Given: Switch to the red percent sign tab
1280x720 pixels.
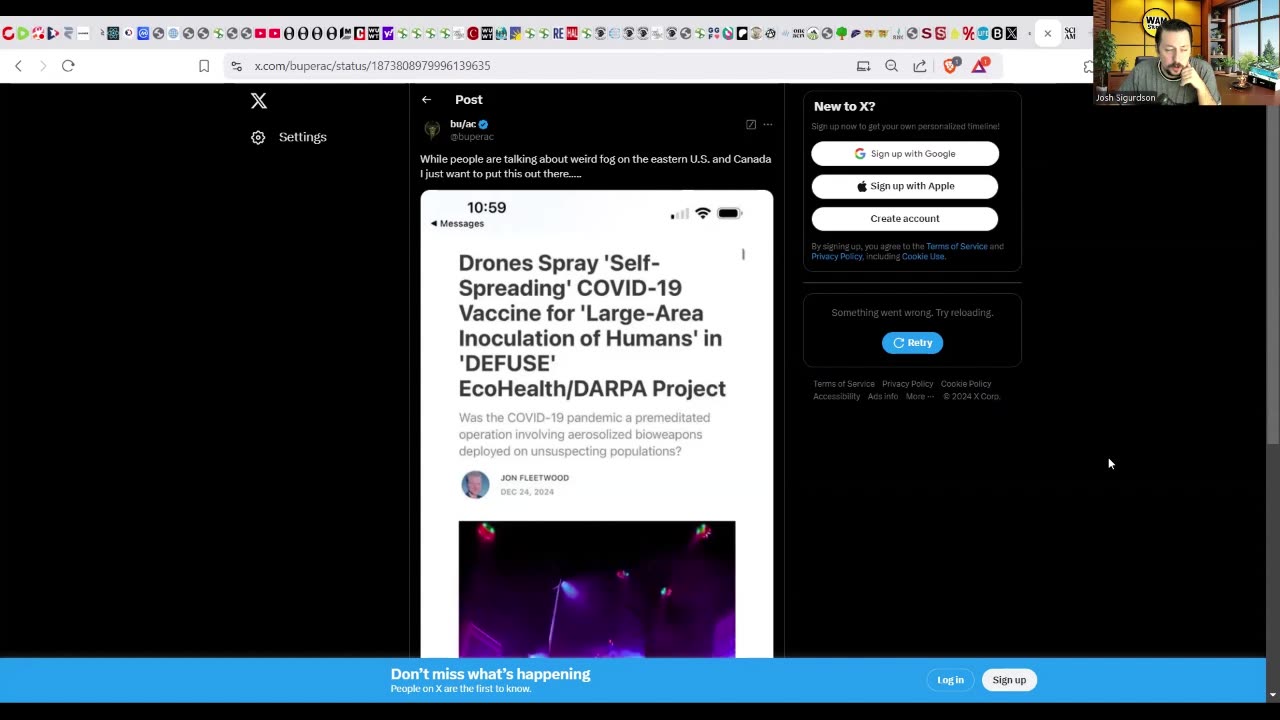Looking at the screenshot, I should pyautogui.click(x=968, y=34).
